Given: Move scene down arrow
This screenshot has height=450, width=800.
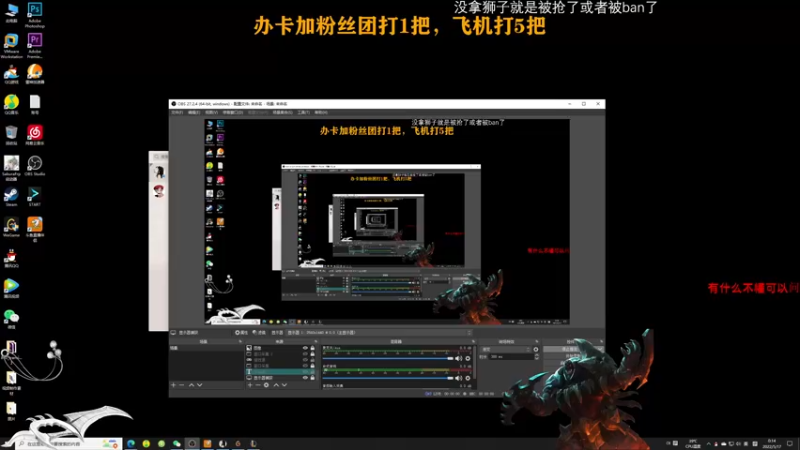Looking at the screenshot, I should coord(199,385).
